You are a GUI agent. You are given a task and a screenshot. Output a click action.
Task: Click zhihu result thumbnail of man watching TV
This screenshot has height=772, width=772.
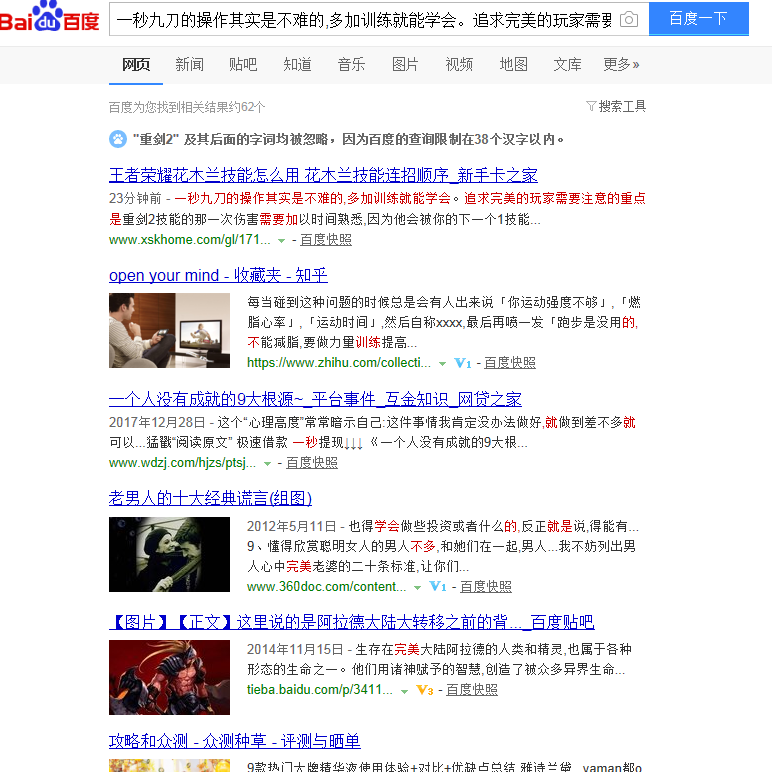pos(169,330)
